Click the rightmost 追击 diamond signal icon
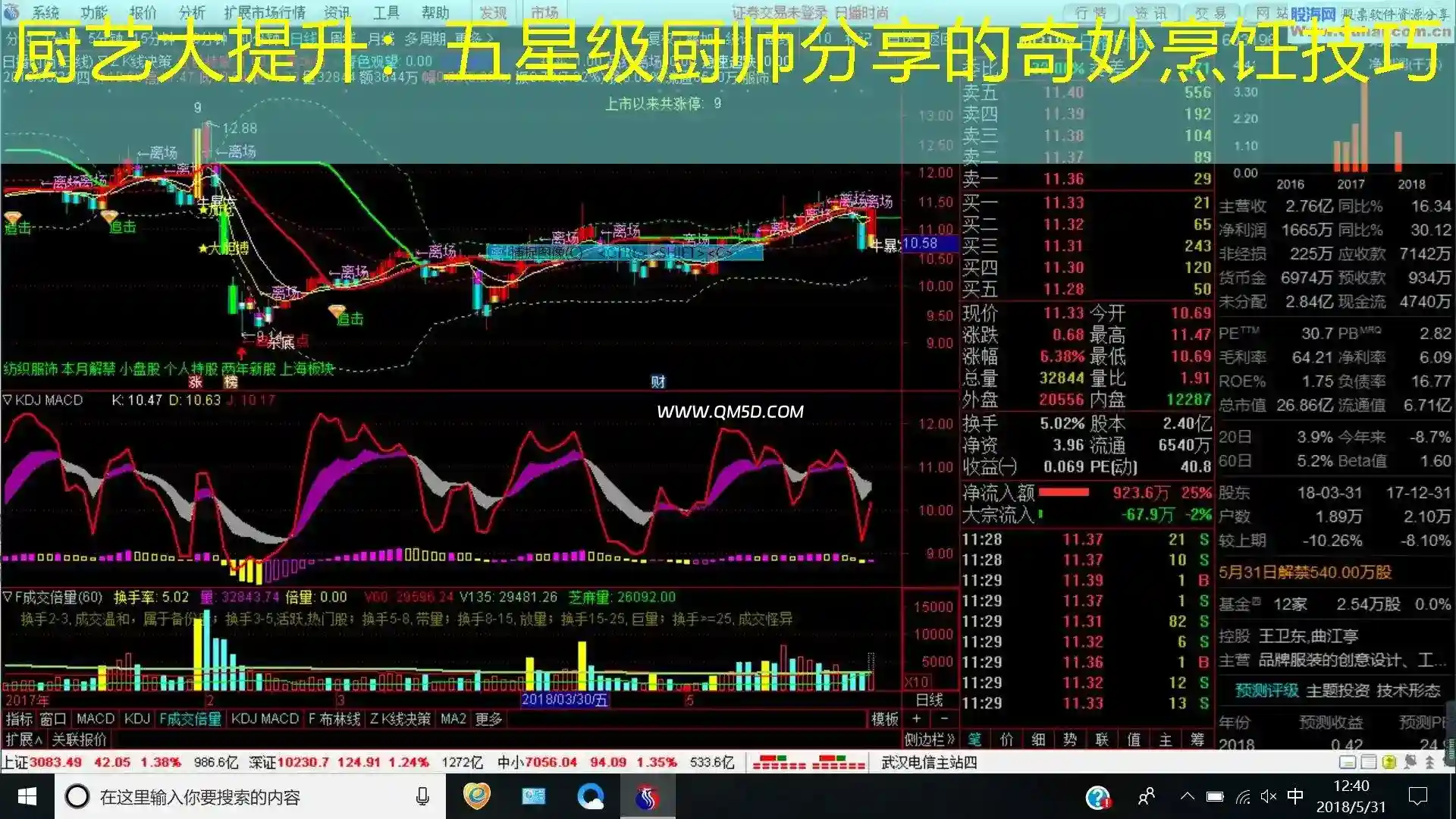Image resolution: width=1456 pixels, height=819 pixels. pos(337,312)
